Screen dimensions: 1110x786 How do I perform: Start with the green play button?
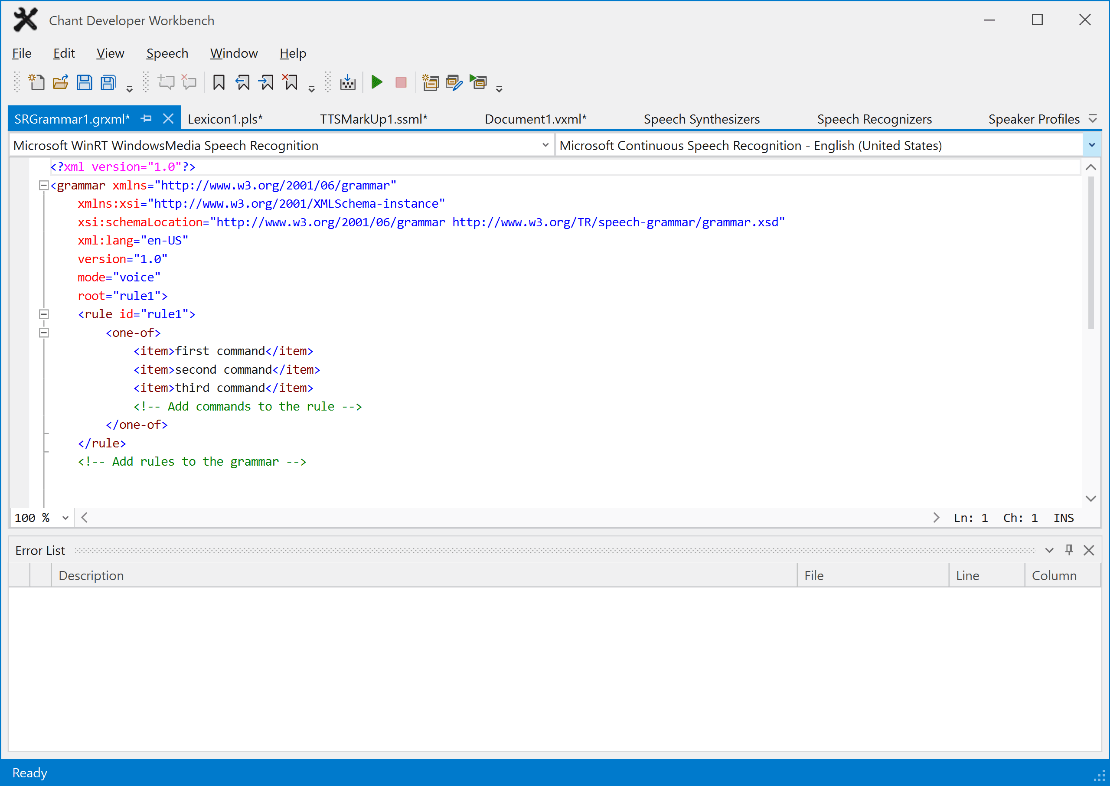point(377,82)
